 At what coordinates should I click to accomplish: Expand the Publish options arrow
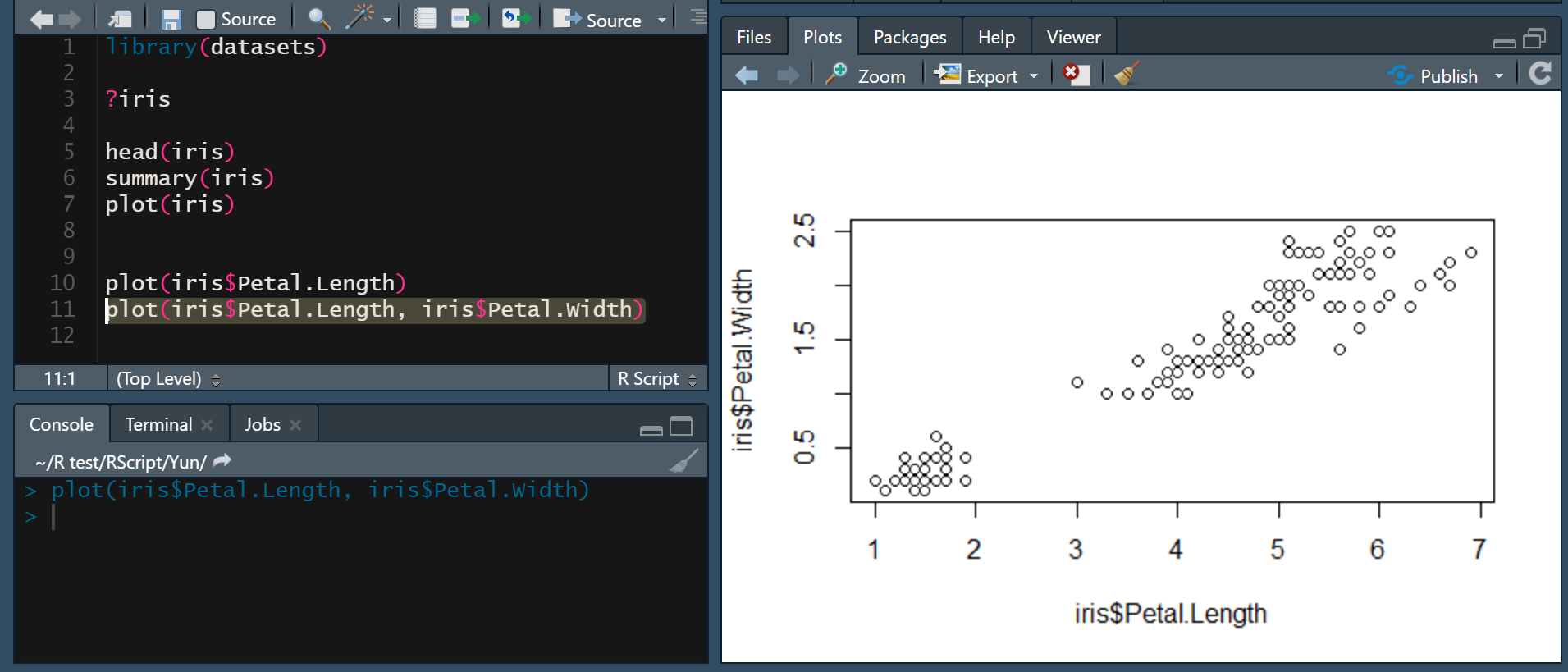click(x=1499, y=76)
